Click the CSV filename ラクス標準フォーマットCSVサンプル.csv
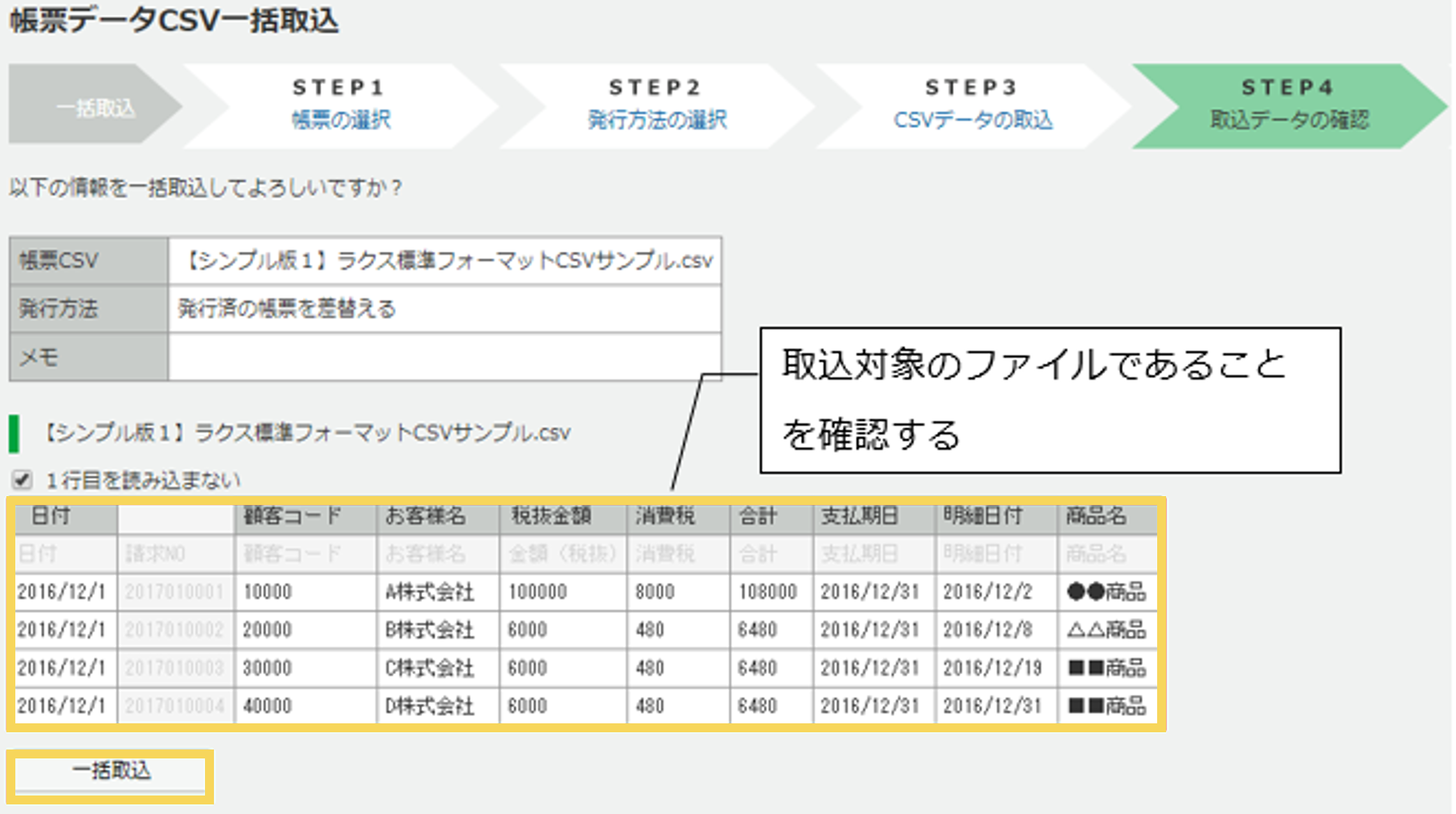 click(x=307, y=433)
